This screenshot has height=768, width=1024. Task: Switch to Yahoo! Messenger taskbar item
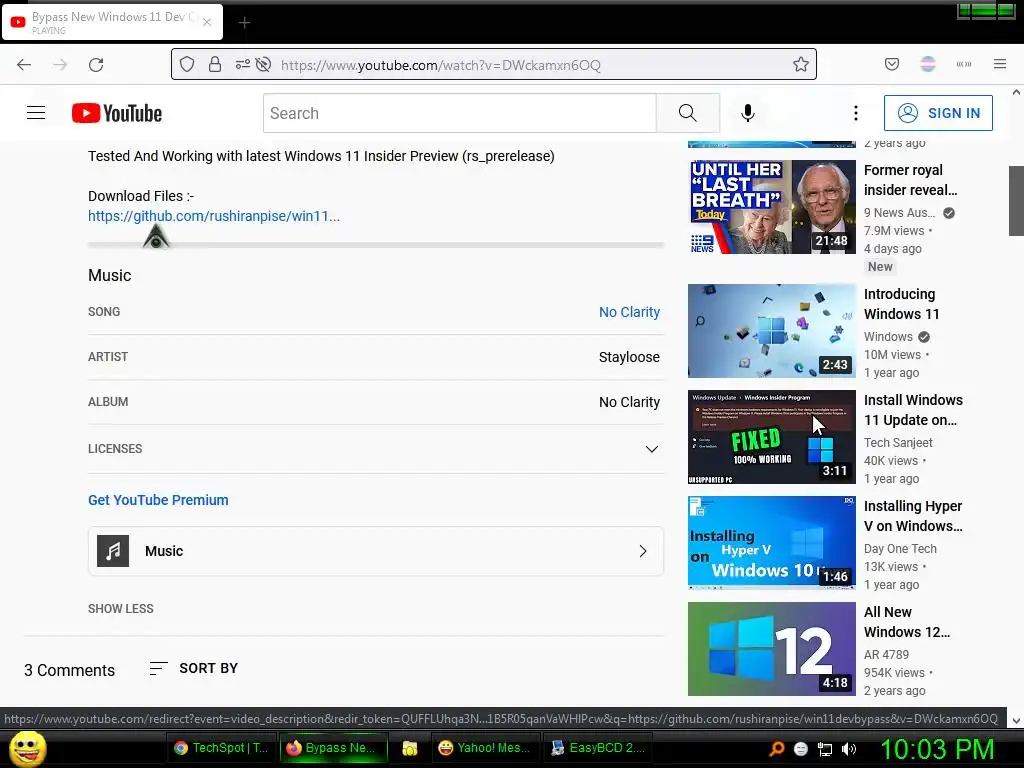coord(485,748)
